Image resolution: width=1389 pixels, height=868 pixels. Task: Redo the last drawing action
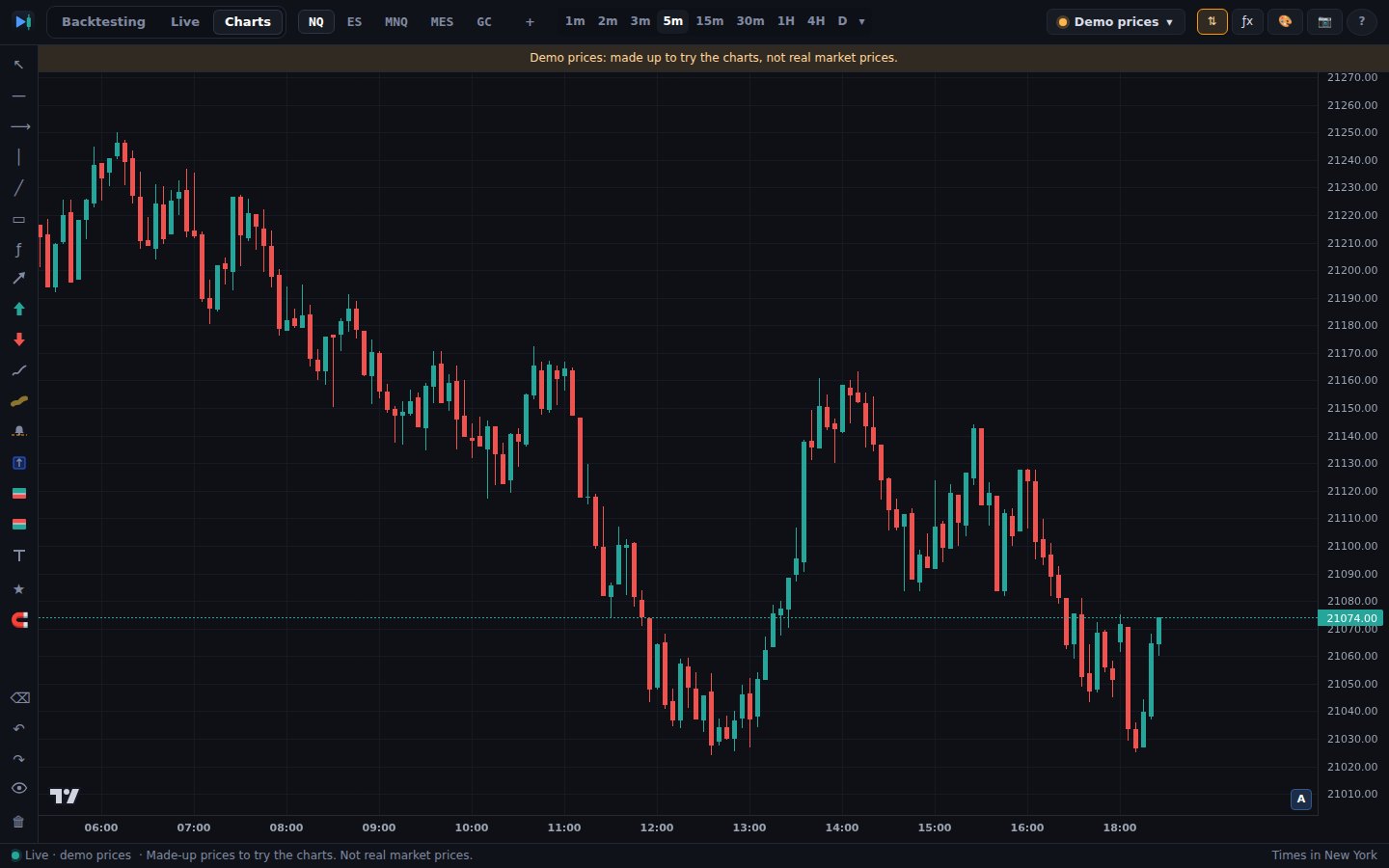[18, 759]
